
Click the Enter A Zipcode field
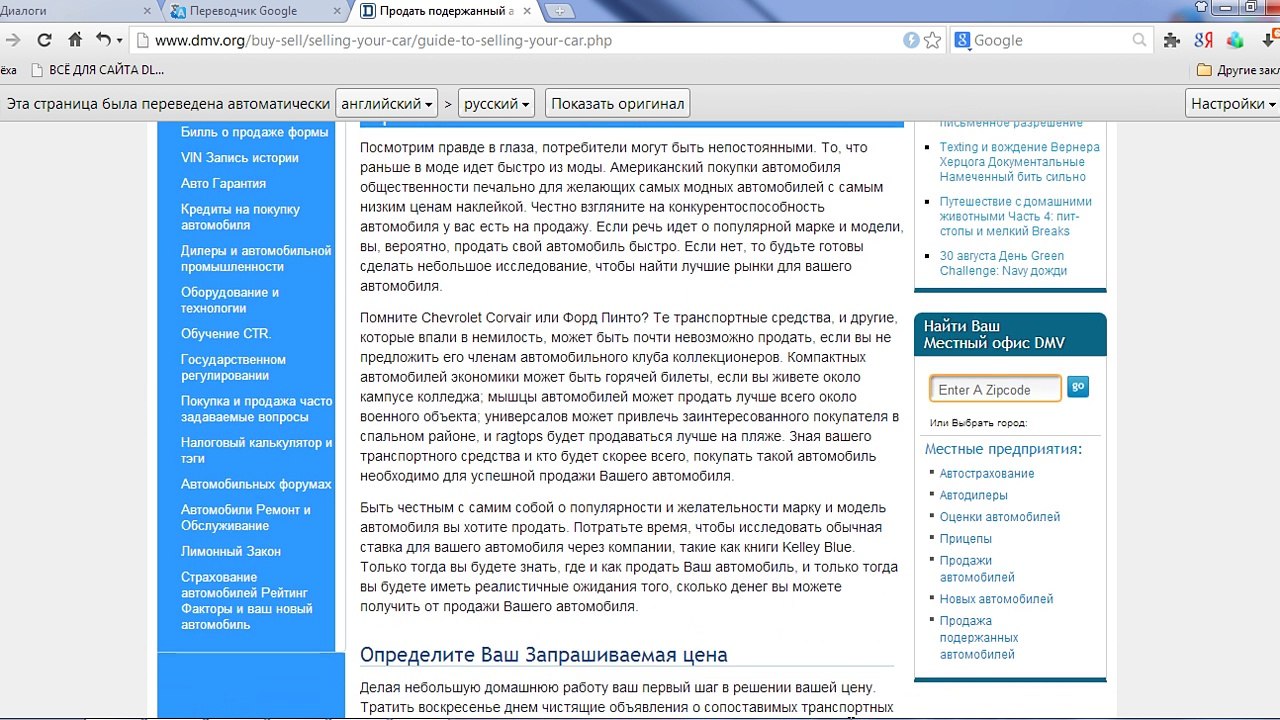pyautogui.click(x=995, y=390)
